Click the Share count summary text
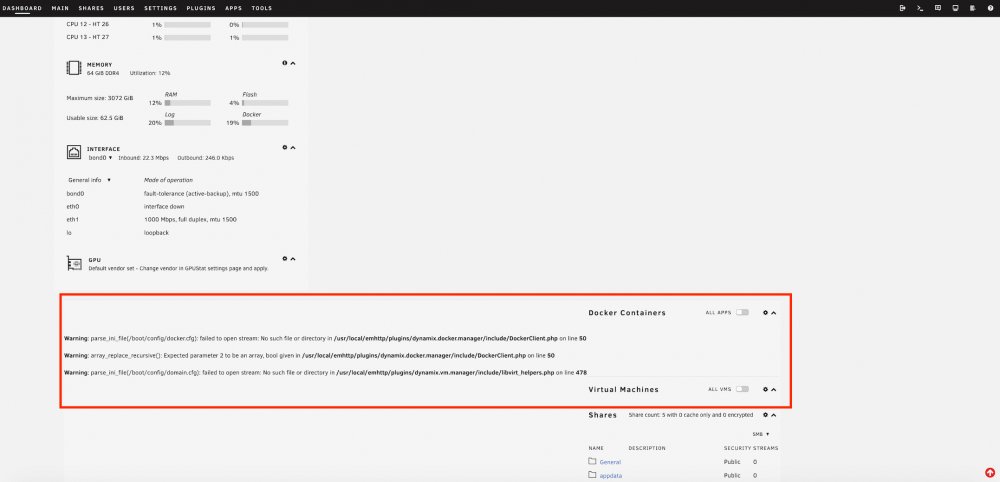This screenshot has width=1000, height=482. 691,415
